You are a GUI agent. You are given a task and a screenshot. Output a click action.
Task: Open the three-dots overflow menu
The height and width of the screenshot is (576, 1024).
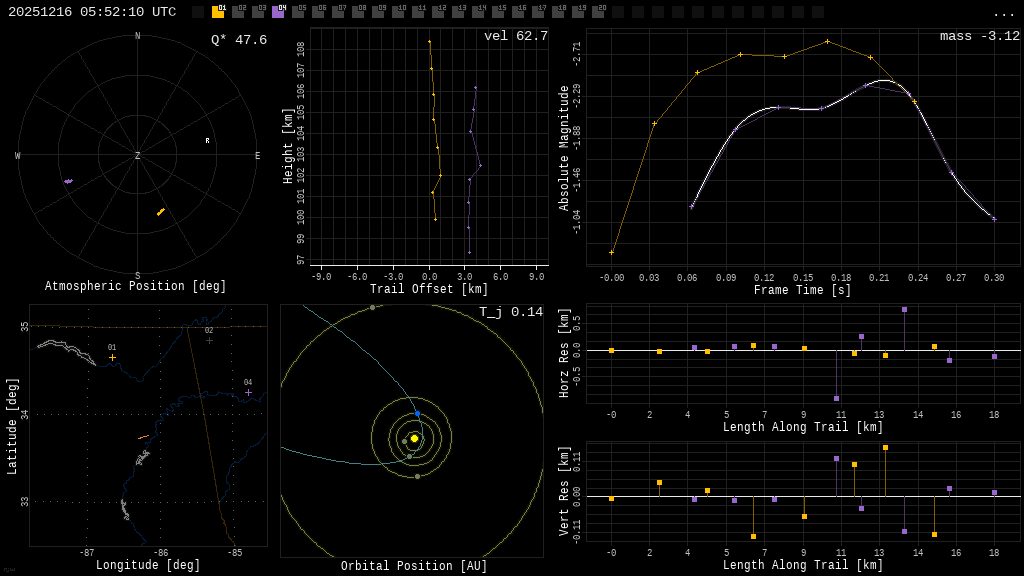coord(1003,13)
